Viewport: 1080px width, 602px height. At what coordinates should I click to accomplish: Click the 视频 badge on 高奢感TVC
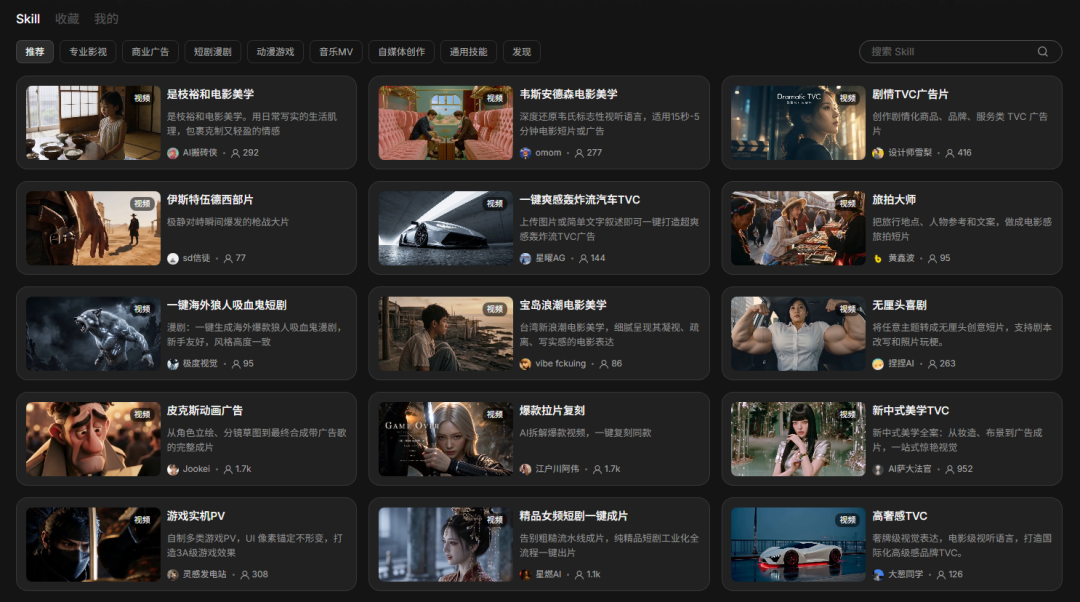(847, 520)
